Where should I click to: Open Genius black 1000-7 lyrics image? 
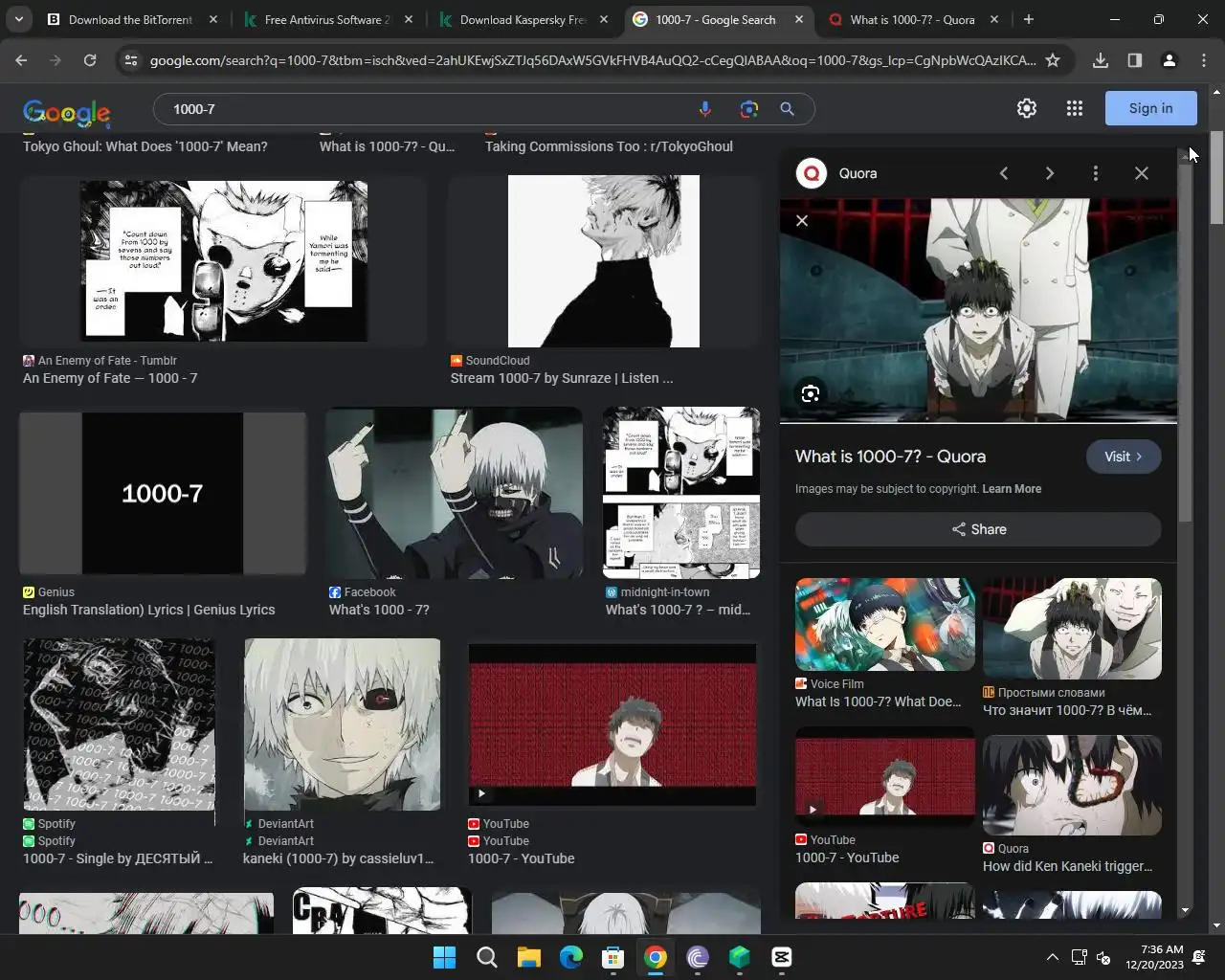tap(163, 494)
